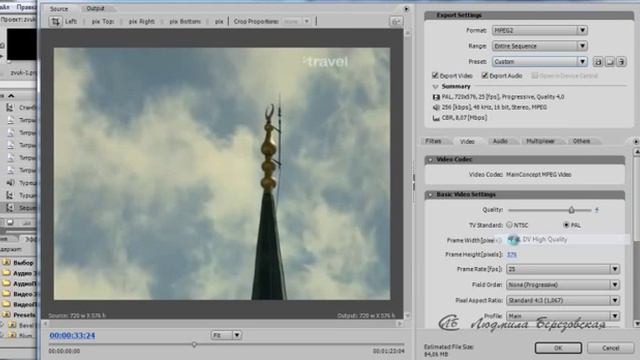Click the Import Preset icon
This screenshot has height=360, width=640.
[610, 62]
